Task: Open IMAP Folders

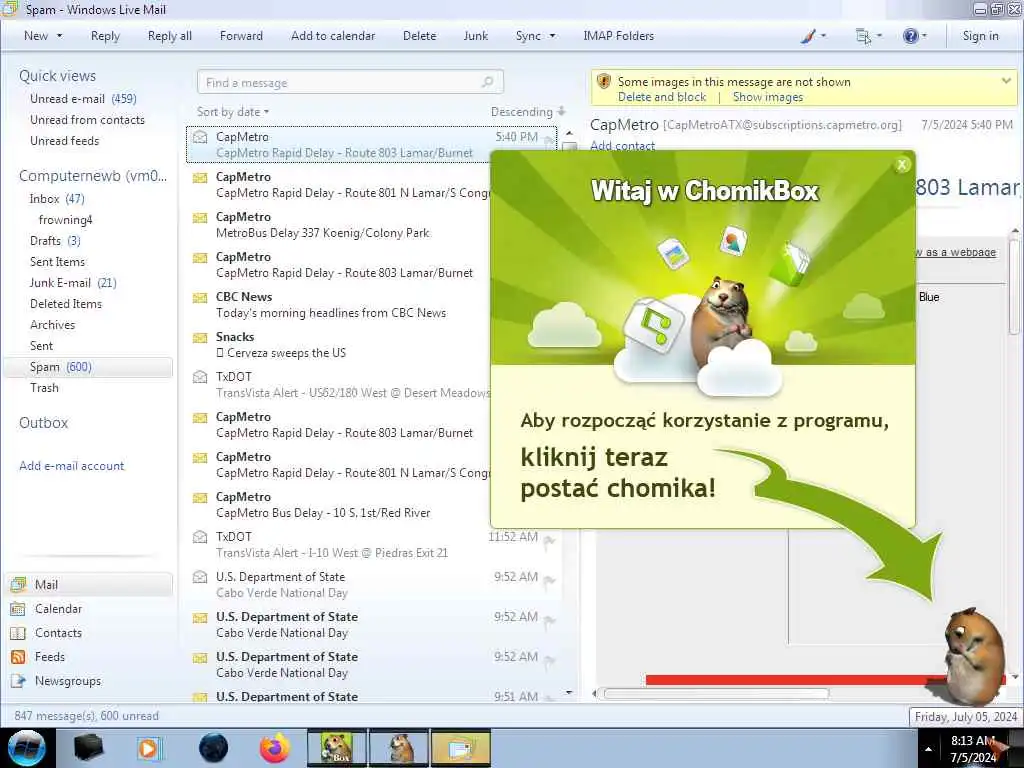Action: click(618, 36)
